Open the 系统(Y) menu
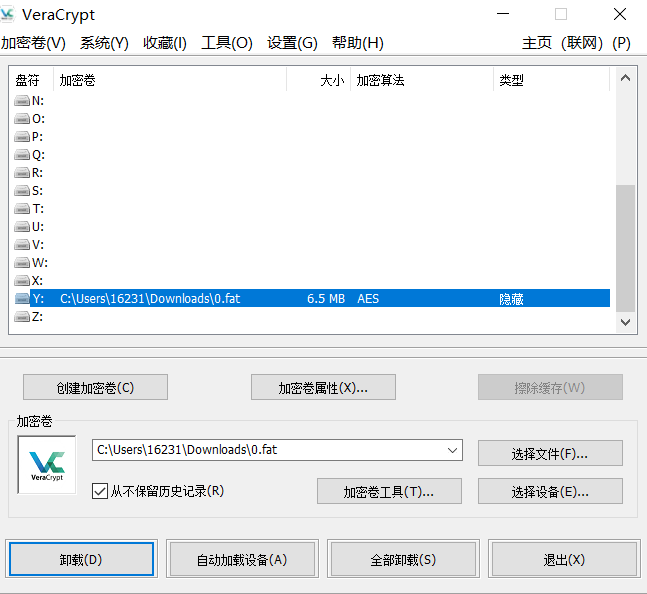The height and width of the screenshot is (594, 647). click(x=104, y=43)
